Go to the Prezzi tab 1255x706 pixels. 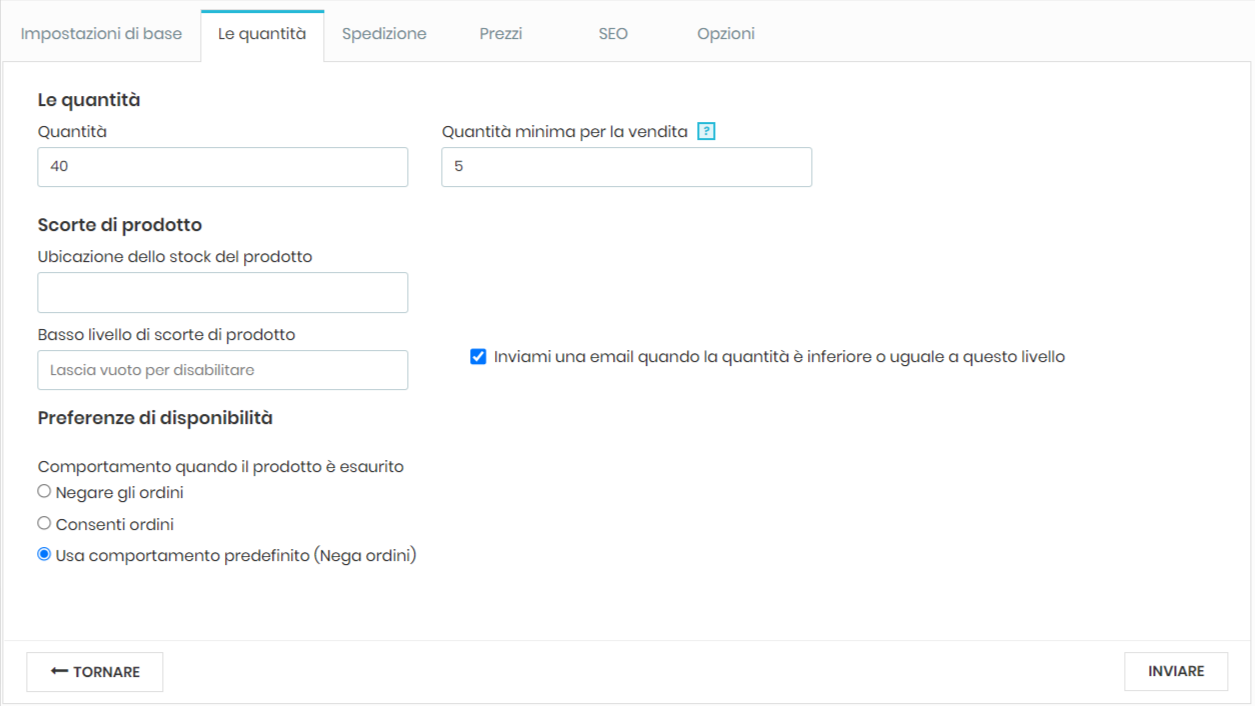pos(500,34)
